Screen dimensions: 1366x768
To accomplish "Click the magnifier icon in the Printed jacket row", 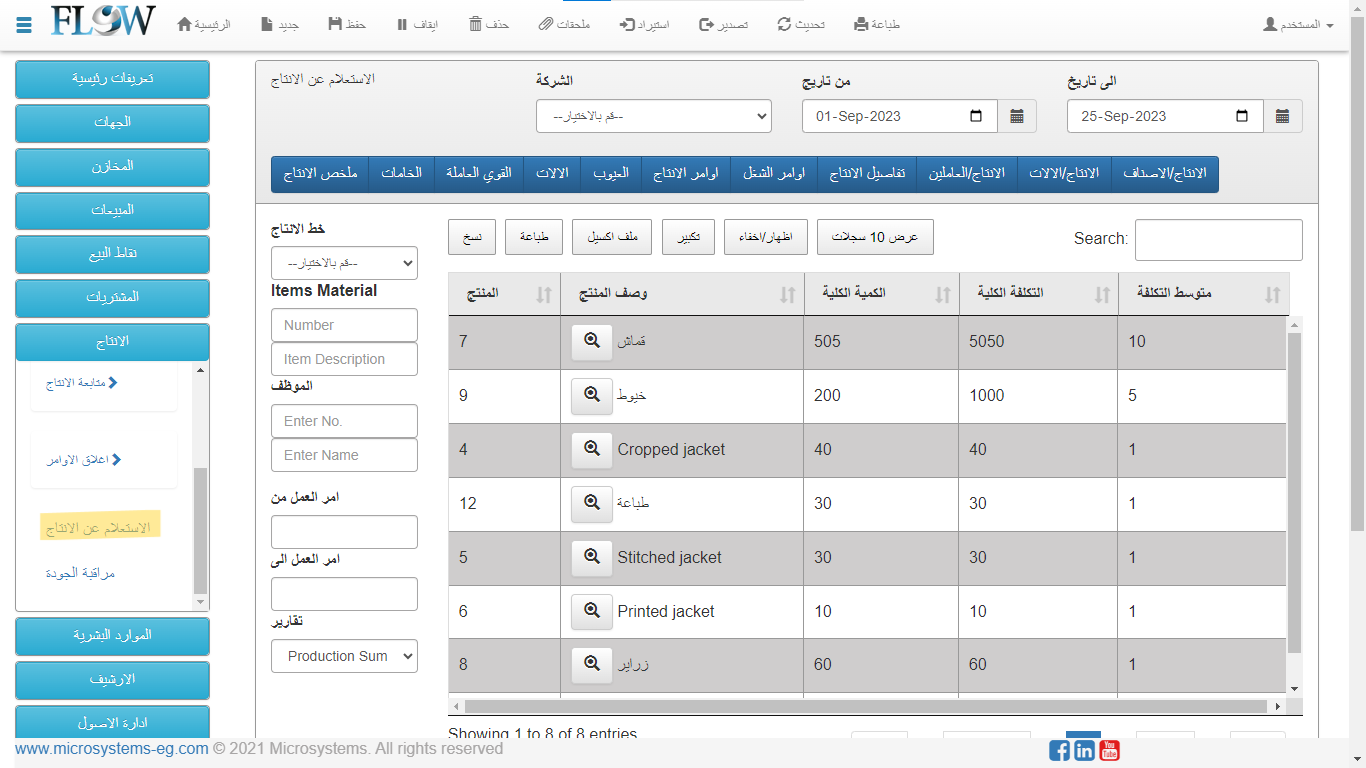I will click(591, 611).
